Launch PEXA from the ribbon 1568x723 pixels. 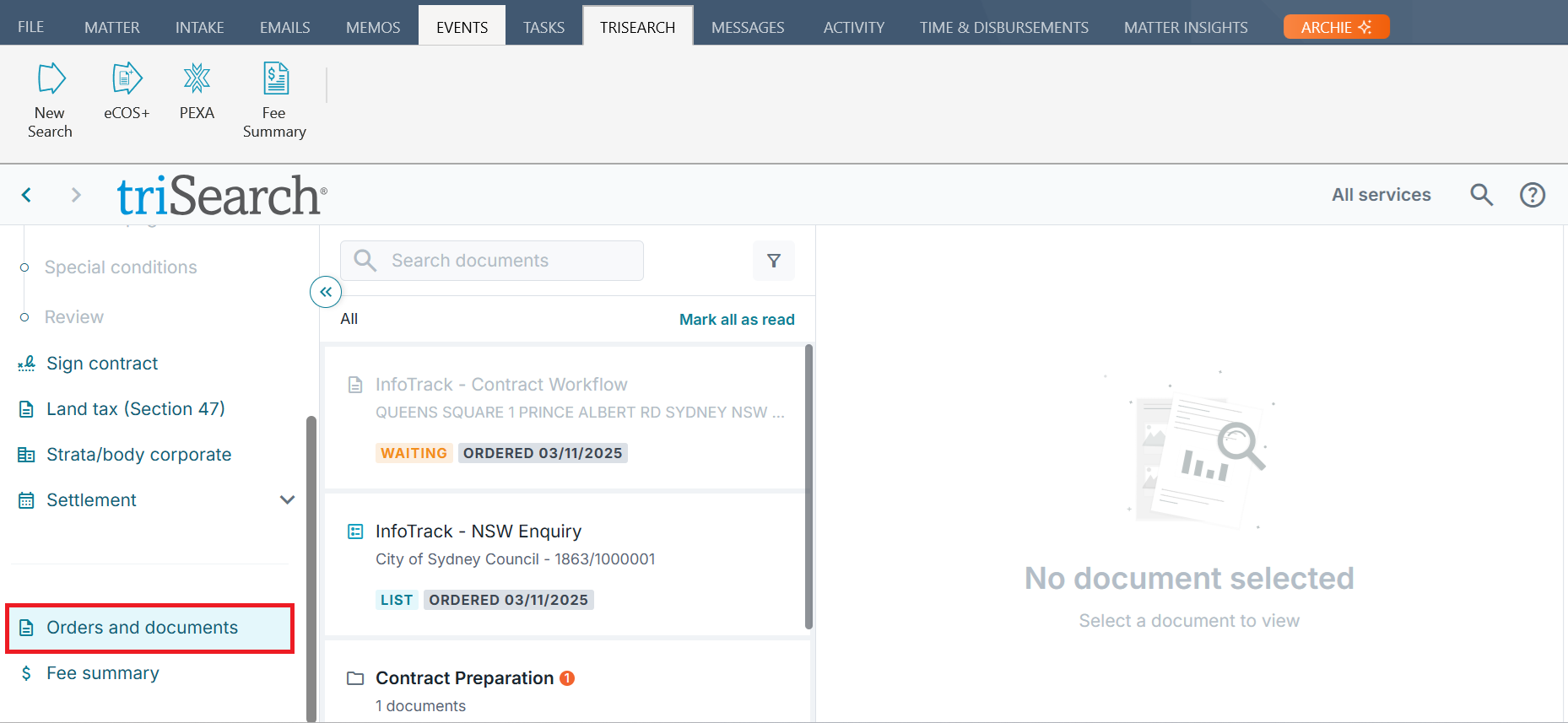click(x=197, y=90)
